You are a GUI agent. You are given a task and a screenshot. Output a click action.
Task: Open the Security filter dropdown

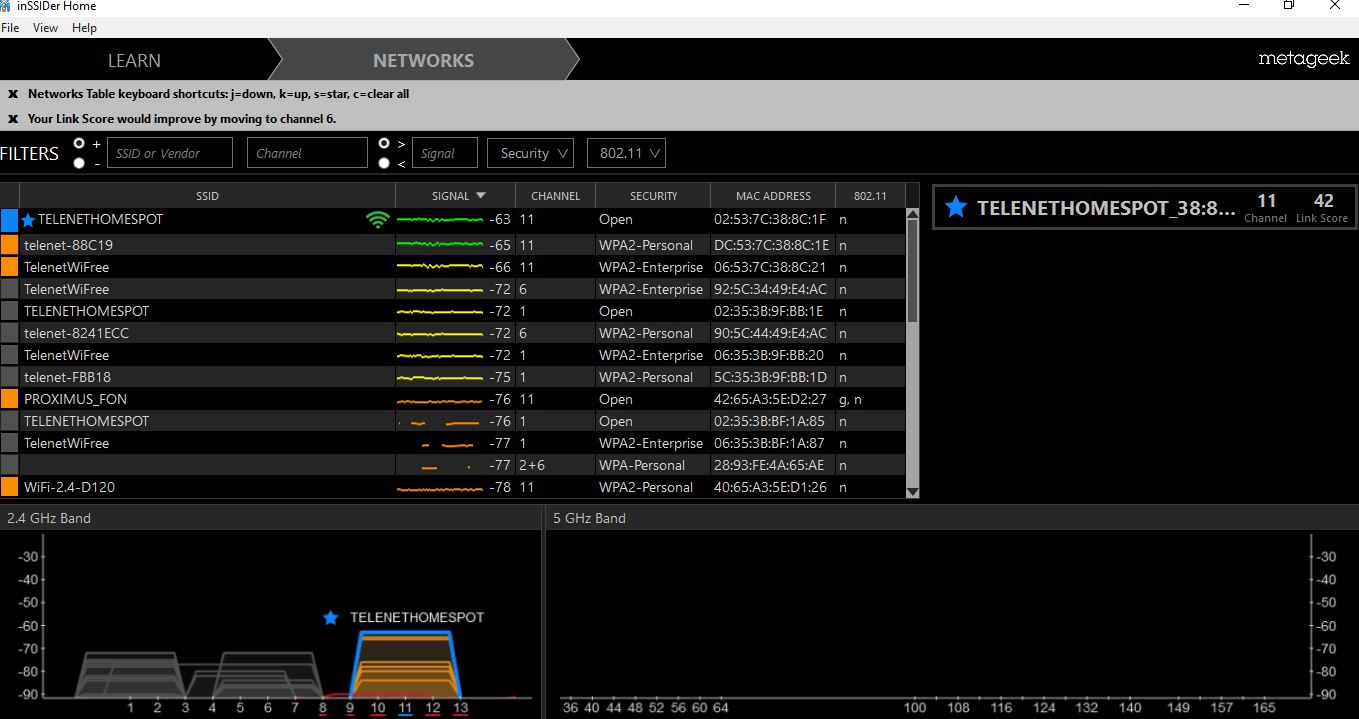[x=530, y=153]
